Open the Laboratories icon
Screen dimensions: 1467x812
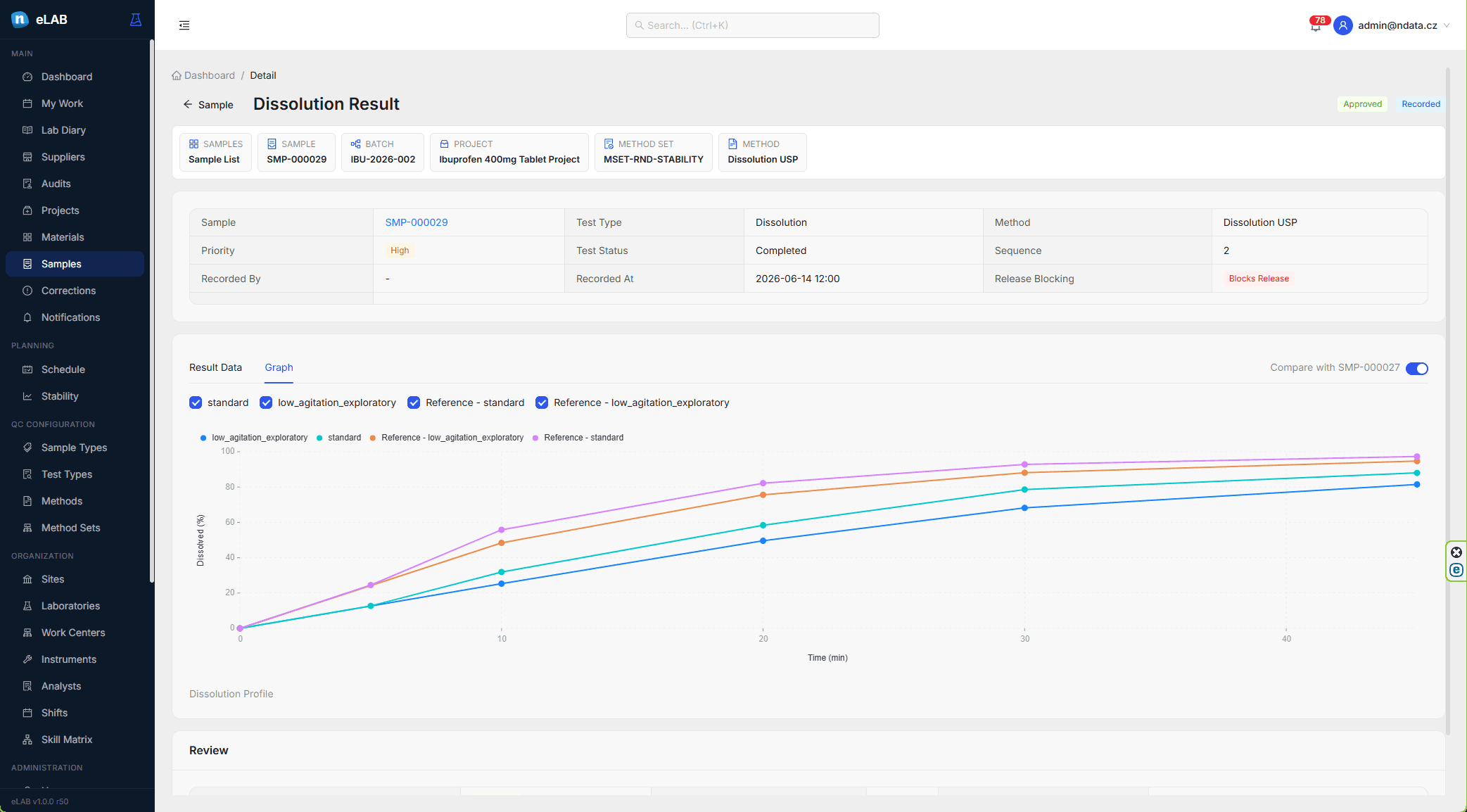coord(27,606)
